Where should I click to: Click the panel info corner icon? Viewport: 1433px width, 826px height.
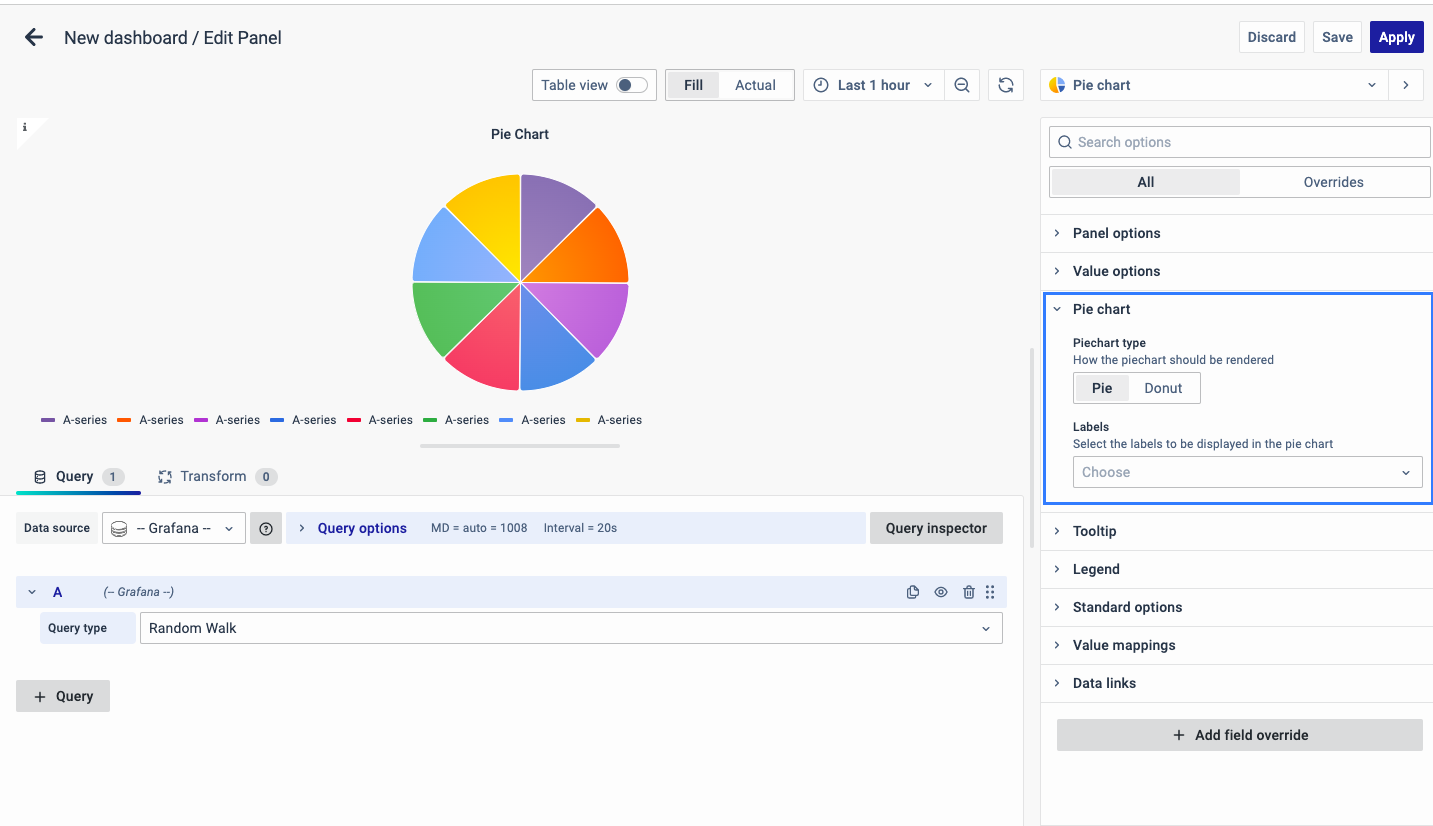[25, 128]
